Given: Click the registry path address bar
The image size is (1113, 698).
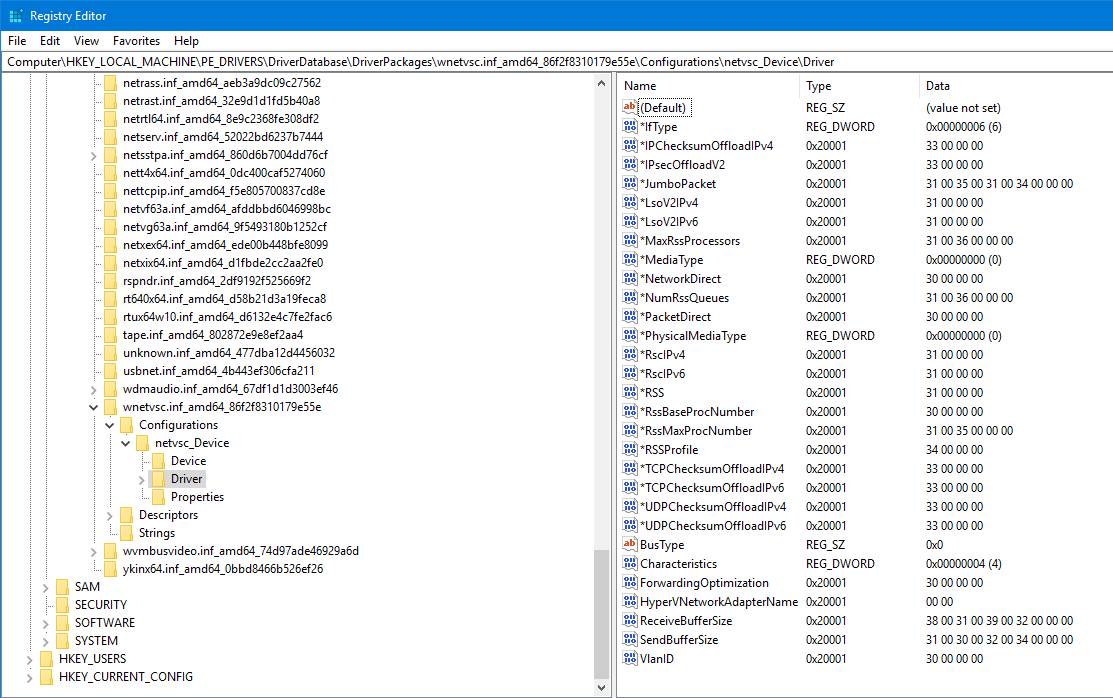Looking at the screenshot, I should coord(556,61).
